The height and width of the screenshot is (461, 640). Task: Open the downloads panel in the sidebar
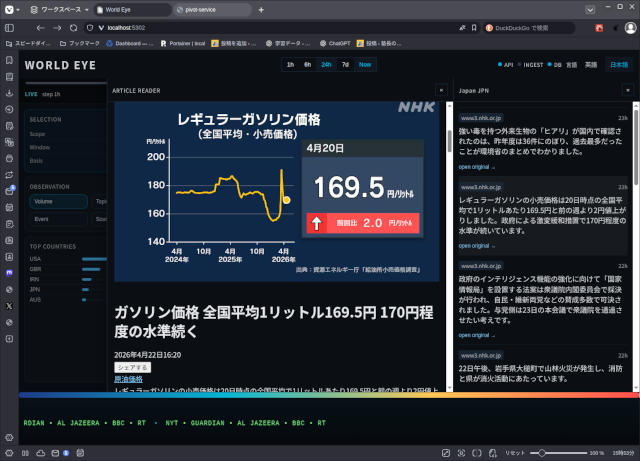9,90
